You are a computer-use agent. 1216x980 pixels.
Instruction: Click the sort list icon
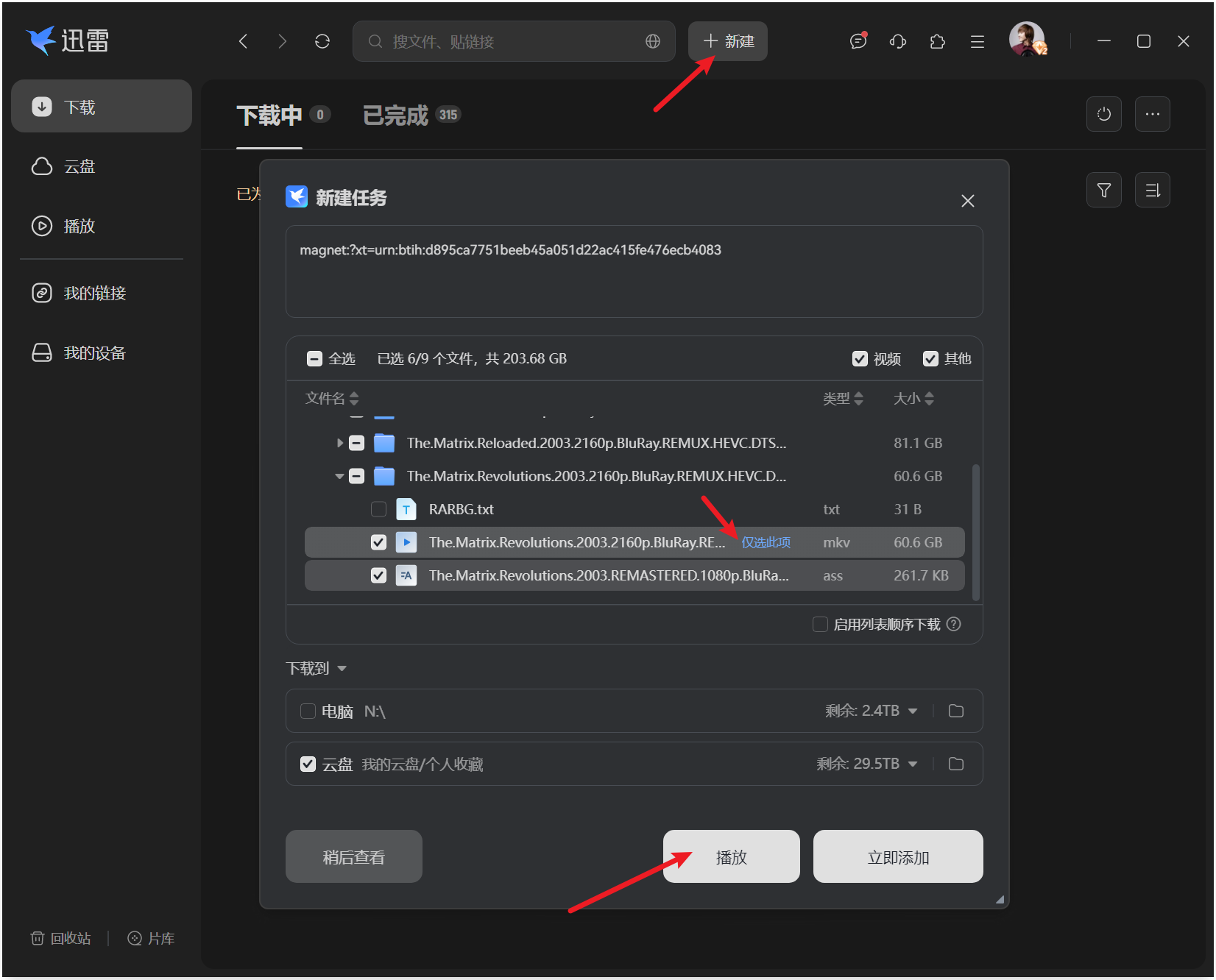coord(1153,191)
